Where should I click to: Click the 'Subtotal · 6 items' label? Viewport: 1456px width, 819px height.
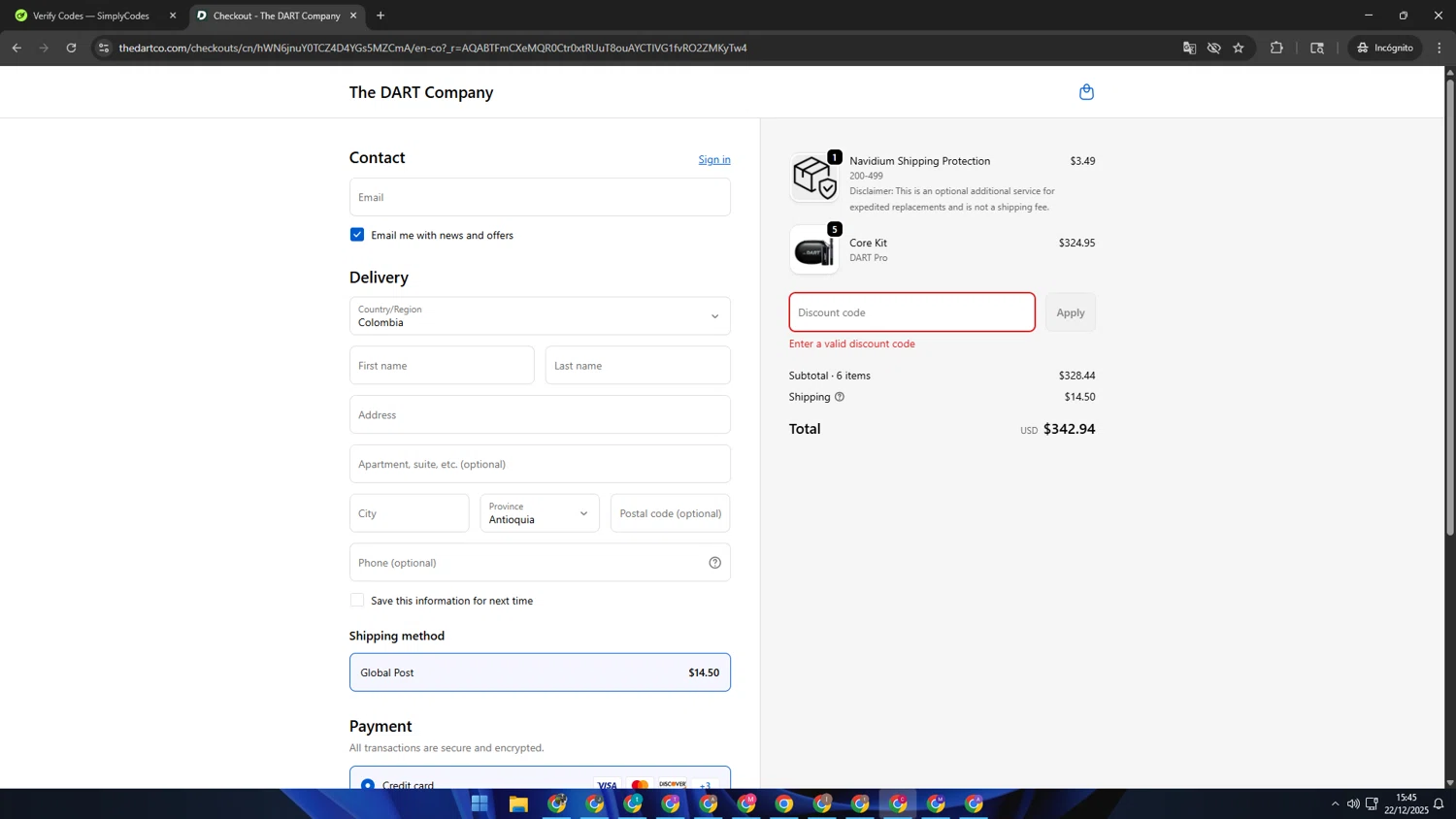[x=830, y=376]
